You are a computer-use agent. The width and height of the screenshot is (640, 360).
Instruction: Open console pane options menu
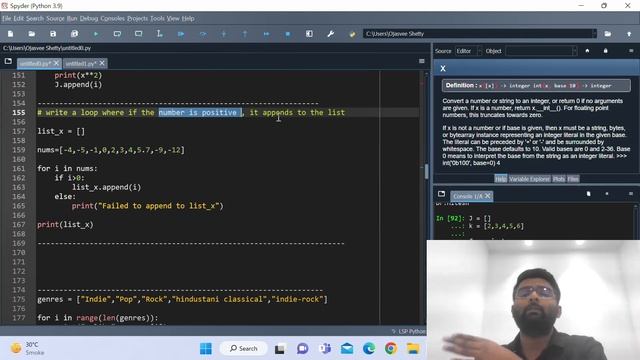pos(631,194)
